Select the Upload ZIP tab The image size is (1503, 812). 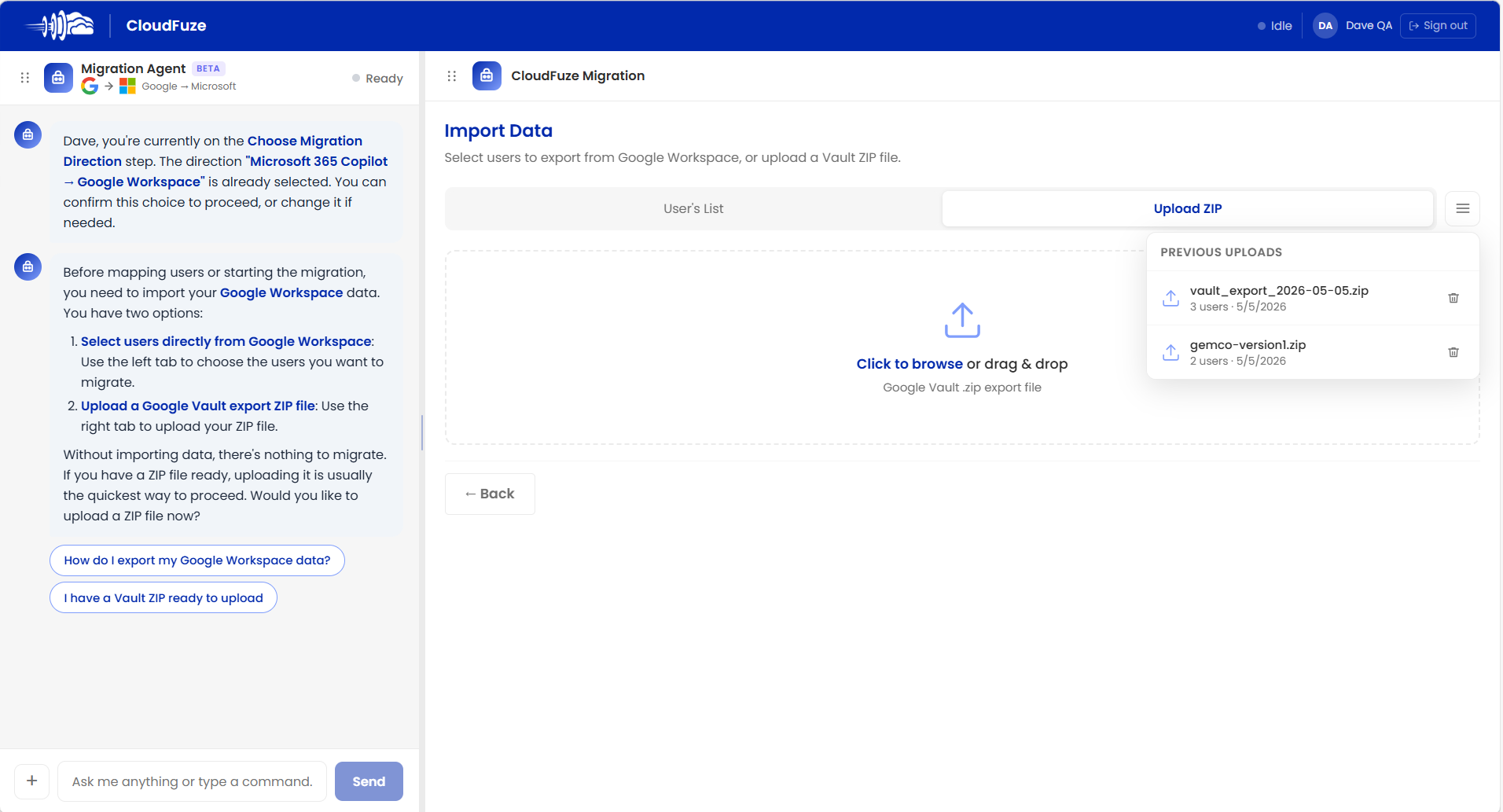tap(1187, 208)
